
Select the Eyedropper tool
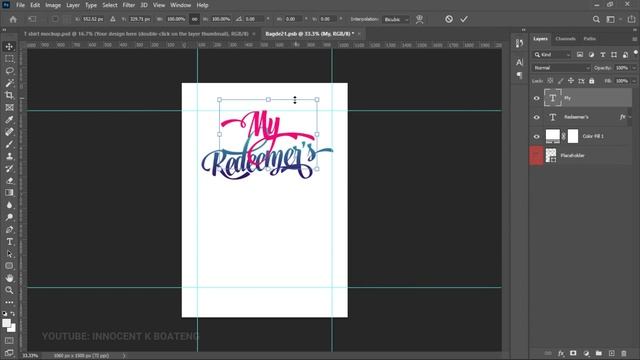(x=9, y=120)
